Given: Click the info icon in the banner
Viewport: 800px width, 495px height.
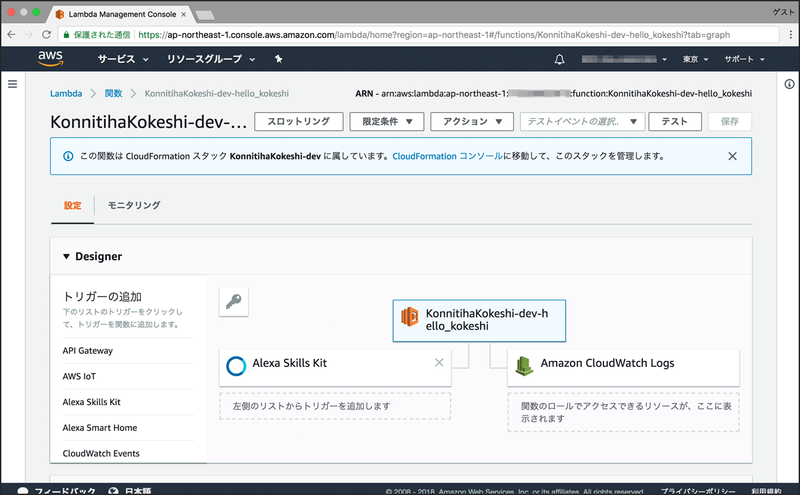Looking at the screenshot, I should 68,156.
